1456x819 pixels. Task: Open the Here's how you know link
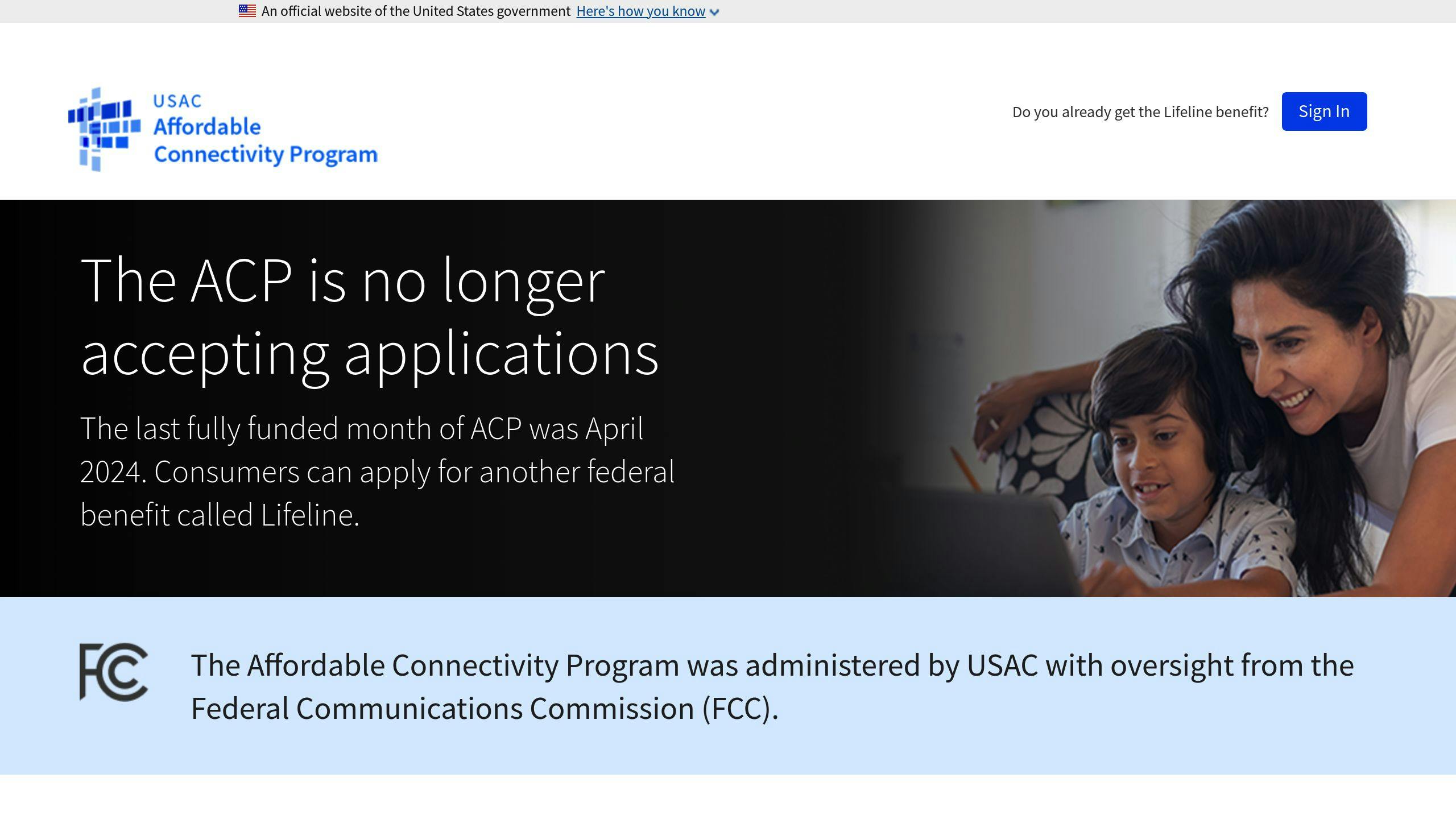[x=640, y=11]
